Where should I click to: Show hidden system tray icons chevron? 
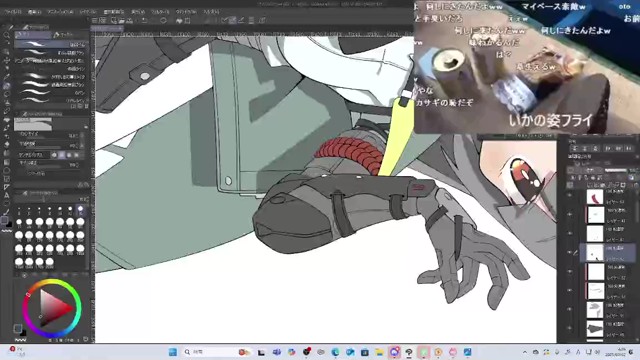[525, 352]
